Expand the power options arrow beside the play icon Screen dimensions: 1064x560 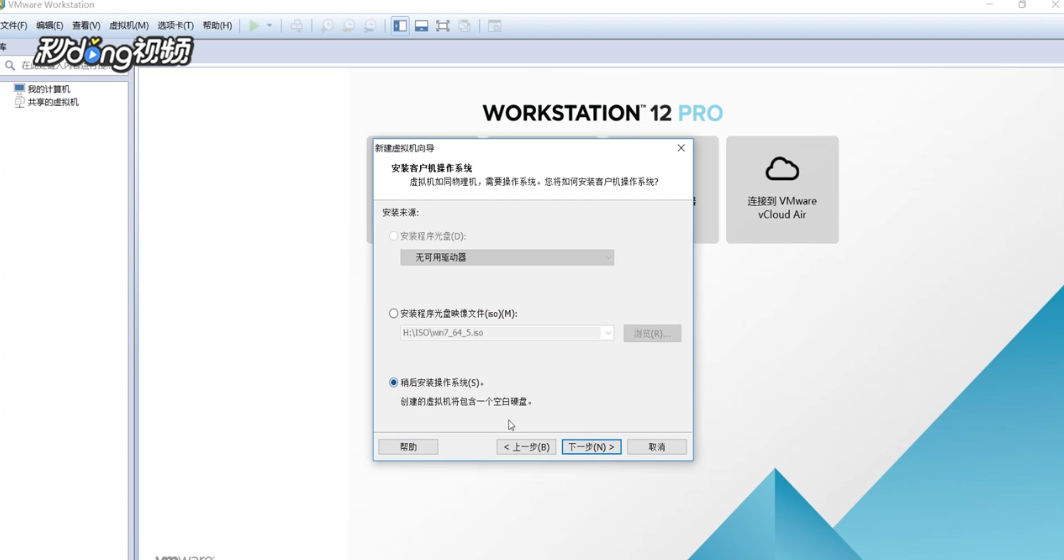click(269, 26)
